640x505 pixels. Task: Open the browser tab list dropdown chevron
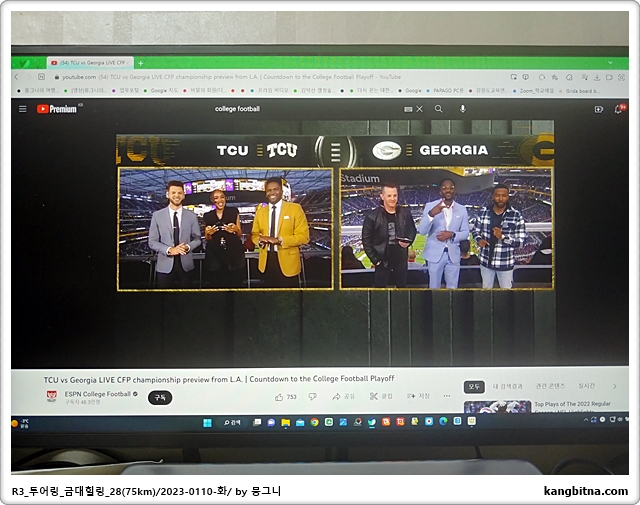click(610, 63)
